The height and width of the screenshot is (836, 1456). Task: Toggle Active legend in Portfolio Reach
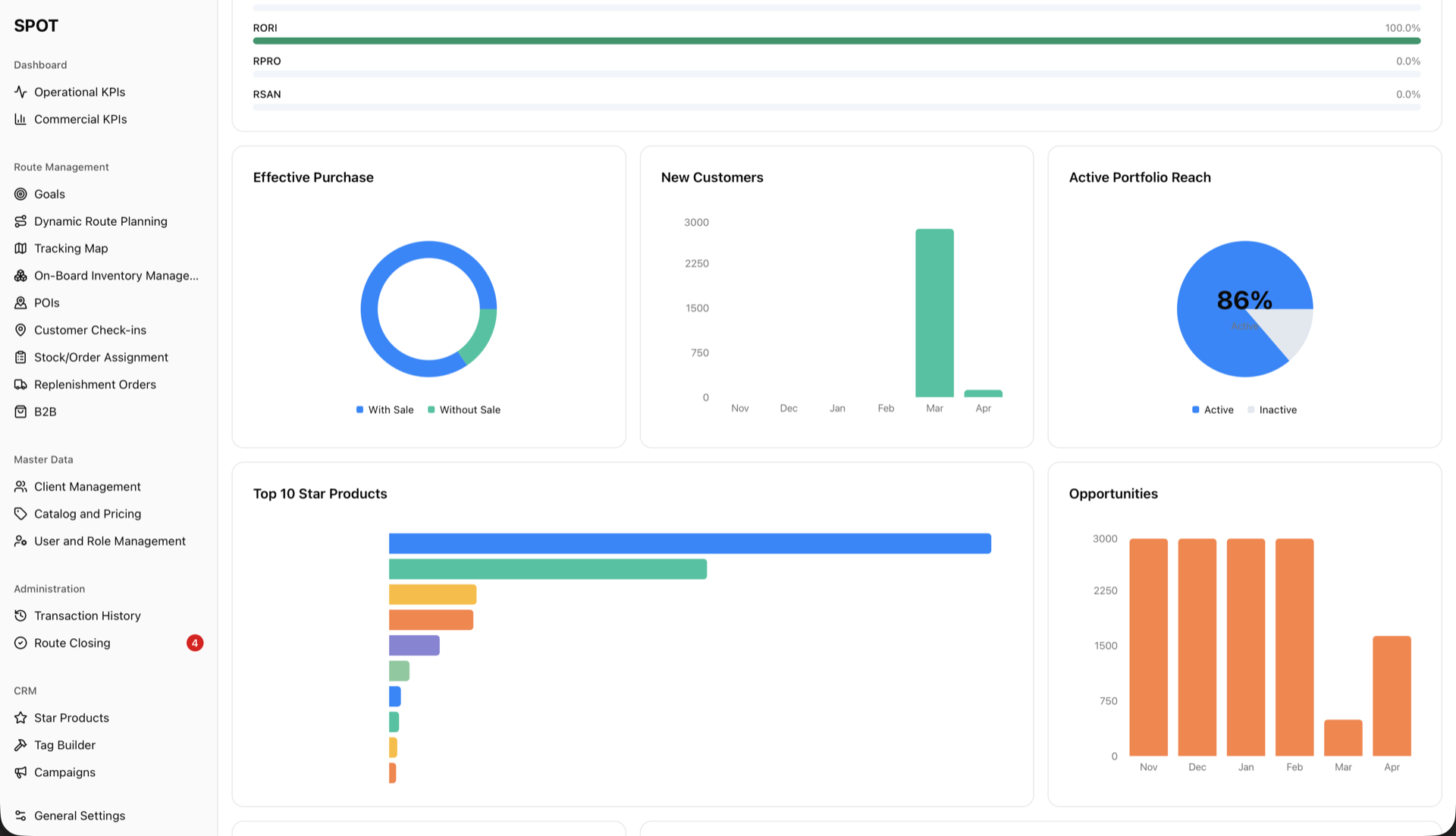[1213, 410]
